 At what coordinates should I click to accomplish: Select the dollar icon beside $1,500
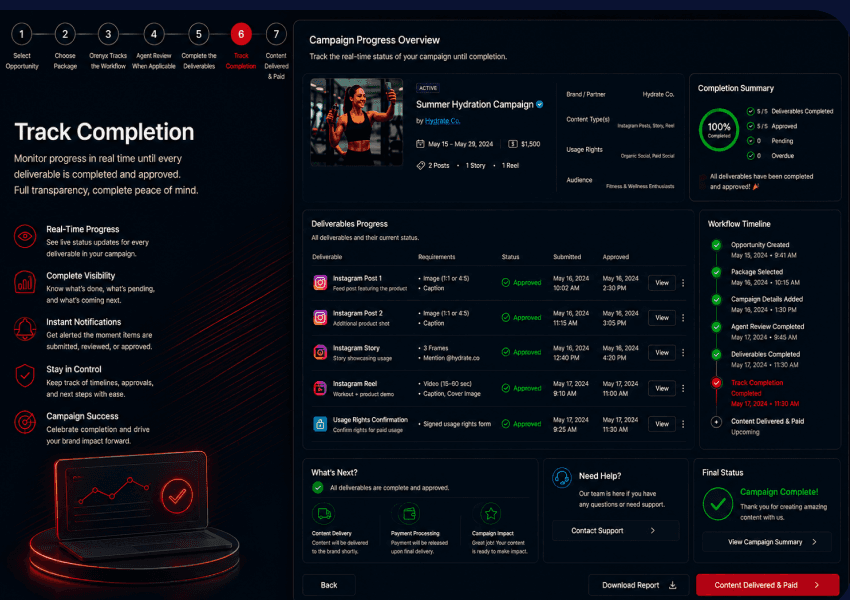(513, 144)
